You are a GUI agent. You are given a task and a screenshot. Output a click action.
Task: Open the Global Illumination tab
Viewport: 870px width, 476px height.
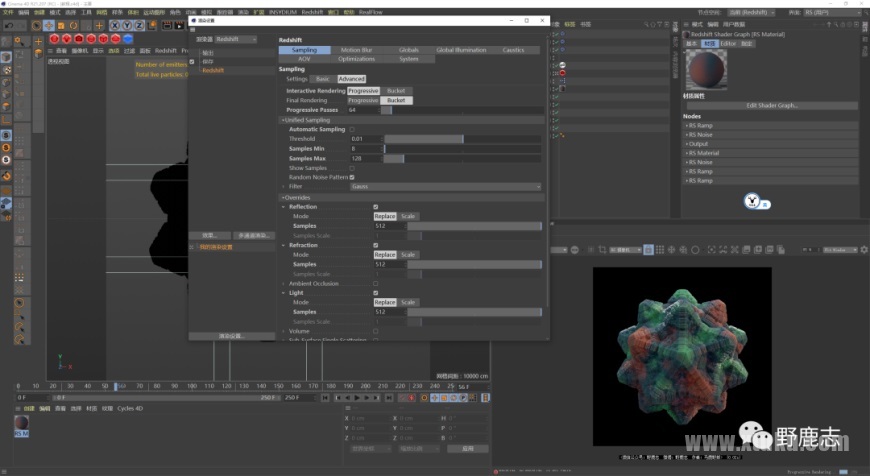461,50
